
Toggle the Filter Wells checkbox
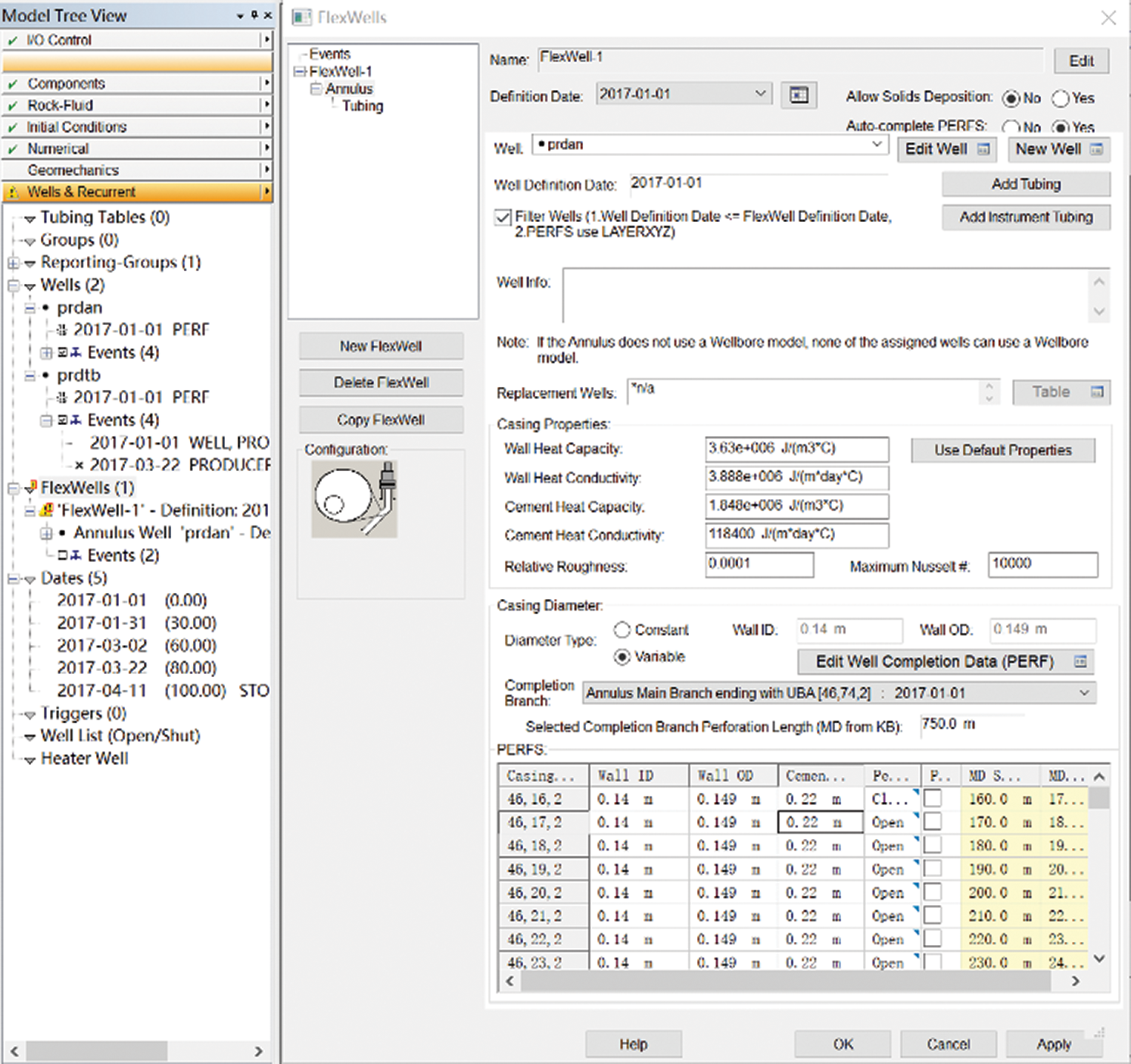tap(503, 217)
